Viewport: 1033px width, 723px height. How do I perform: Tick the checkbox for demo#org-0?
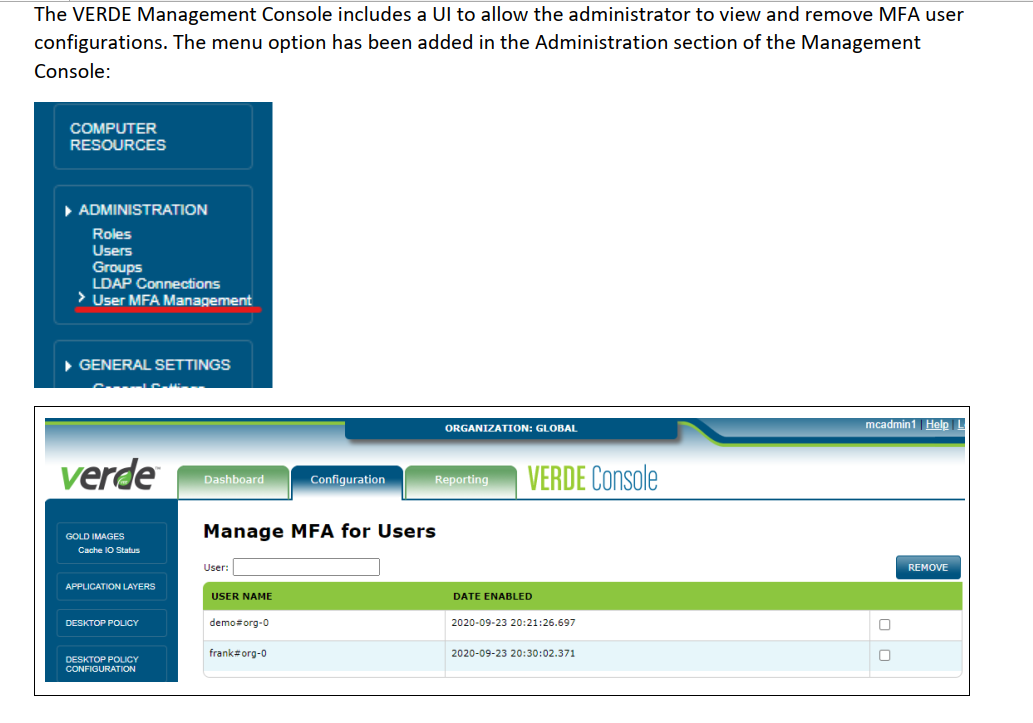[x=885, y=625]
